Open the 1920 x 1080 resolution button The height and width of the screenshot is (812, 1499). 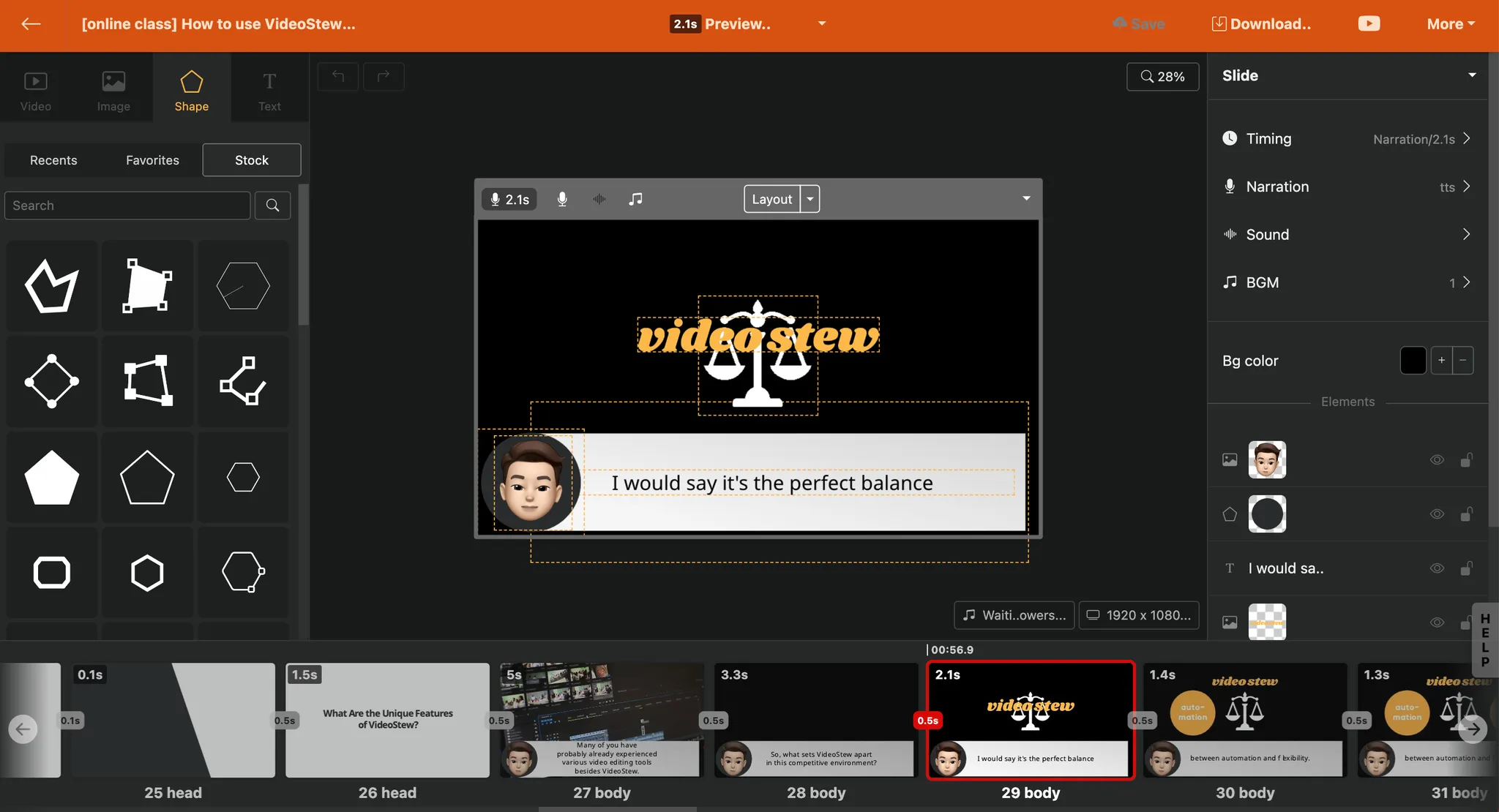pos(1139,615)
